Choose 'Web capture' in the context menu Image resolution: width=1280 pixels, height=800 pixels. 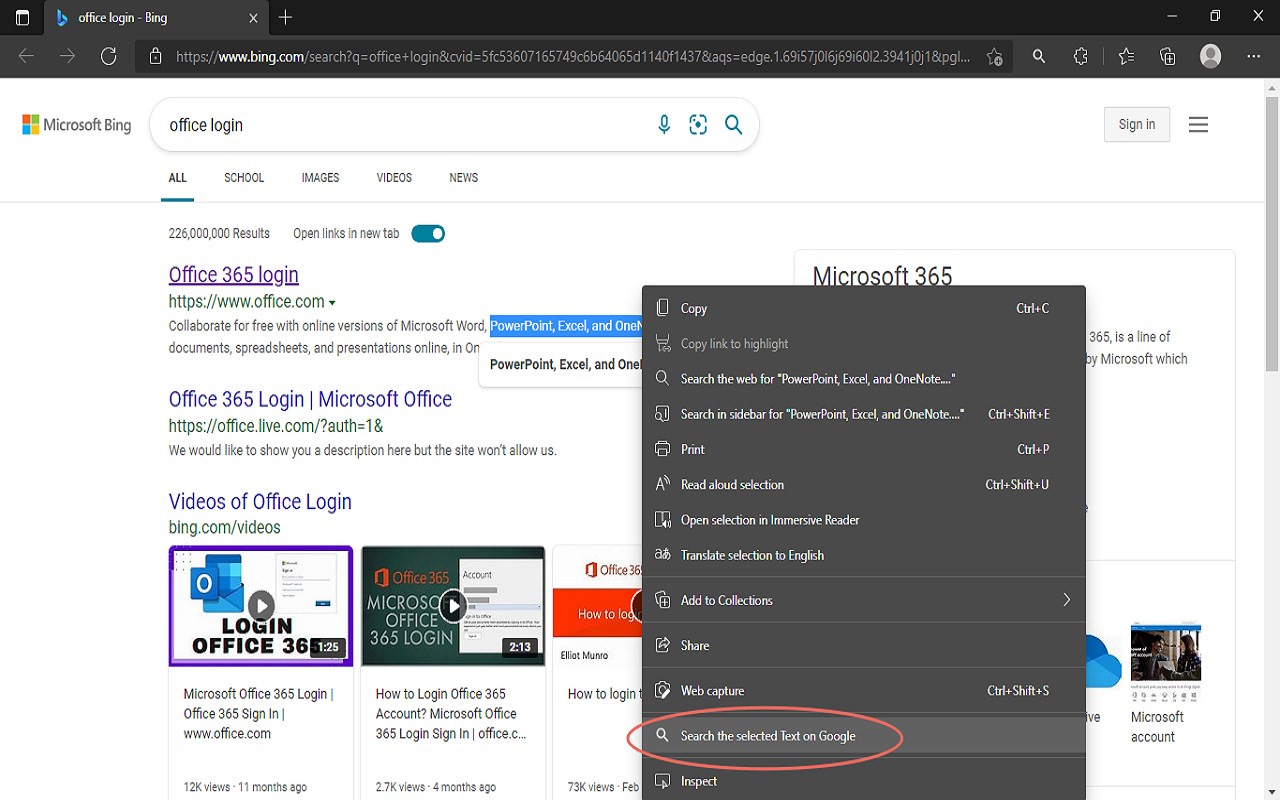pos(864,690)
